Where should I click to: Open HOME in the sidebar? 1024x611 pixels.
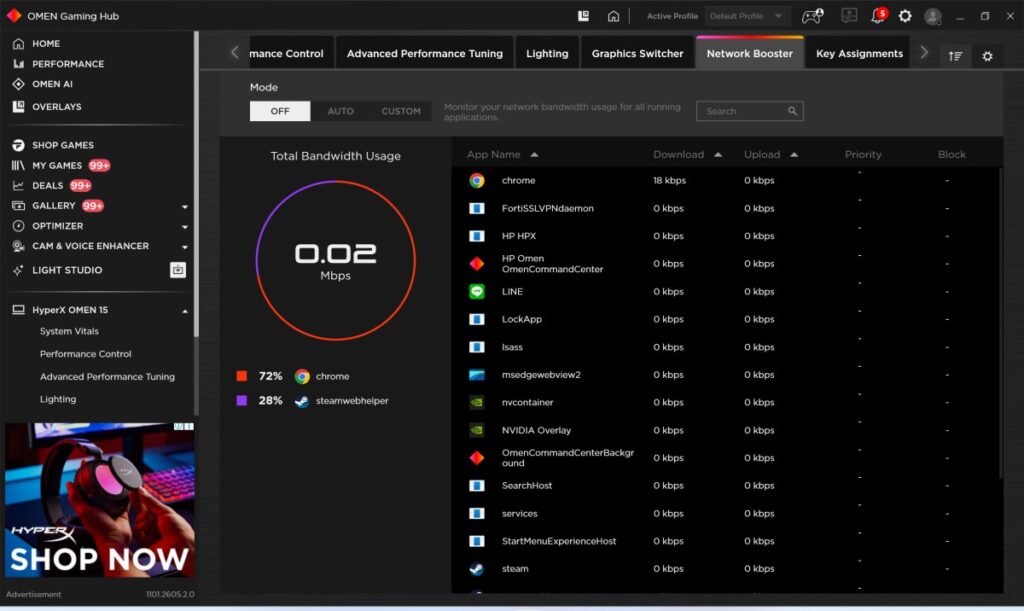tap(46, 44)
